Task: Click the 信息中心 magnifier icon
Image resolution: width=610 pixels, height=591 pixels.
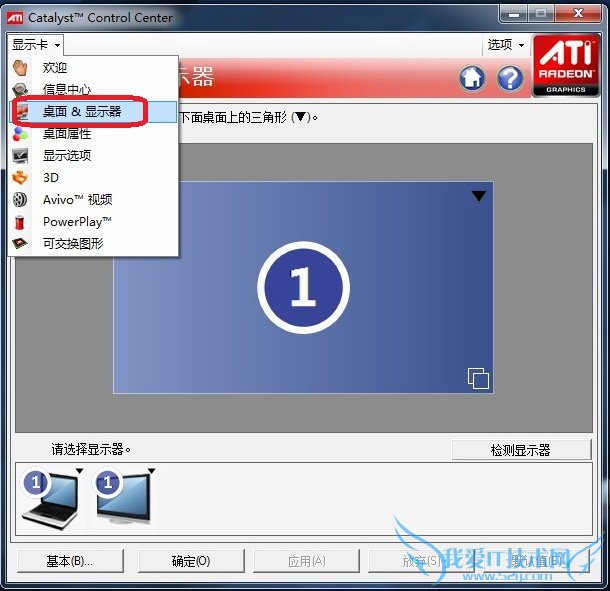Action: coord(20,89)
